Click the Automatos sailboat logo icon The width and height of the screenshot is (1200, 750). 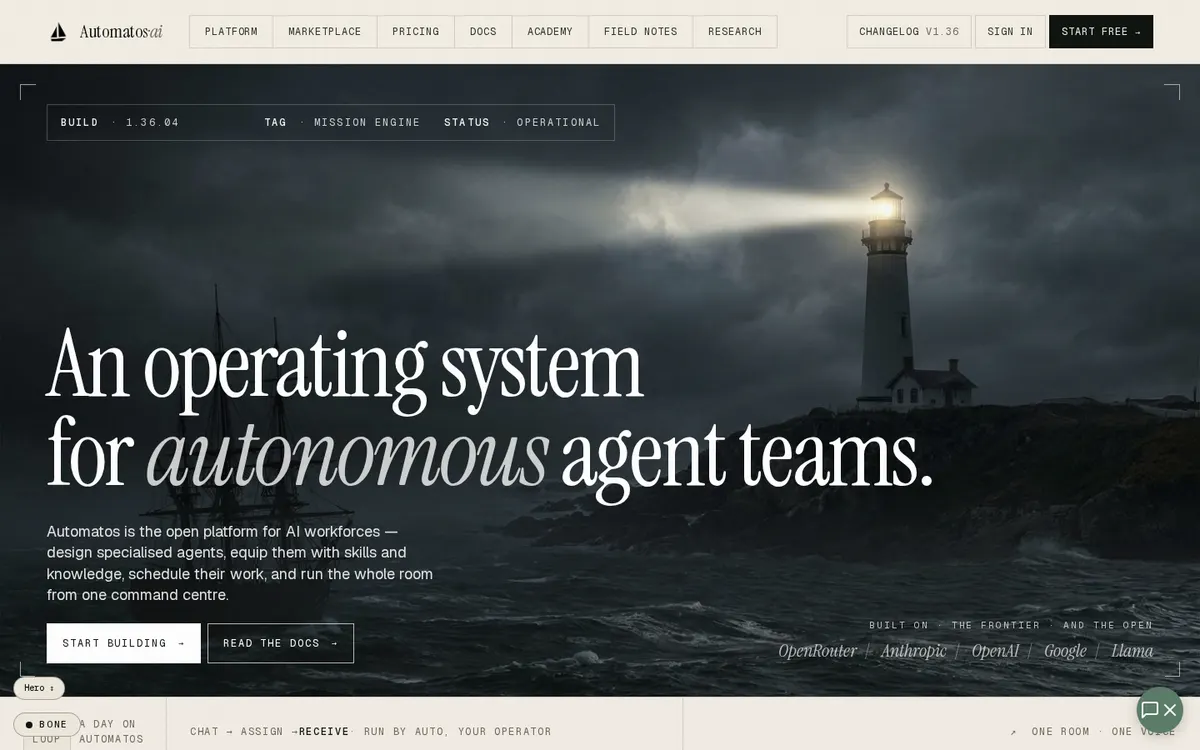[x=58, y=32]
